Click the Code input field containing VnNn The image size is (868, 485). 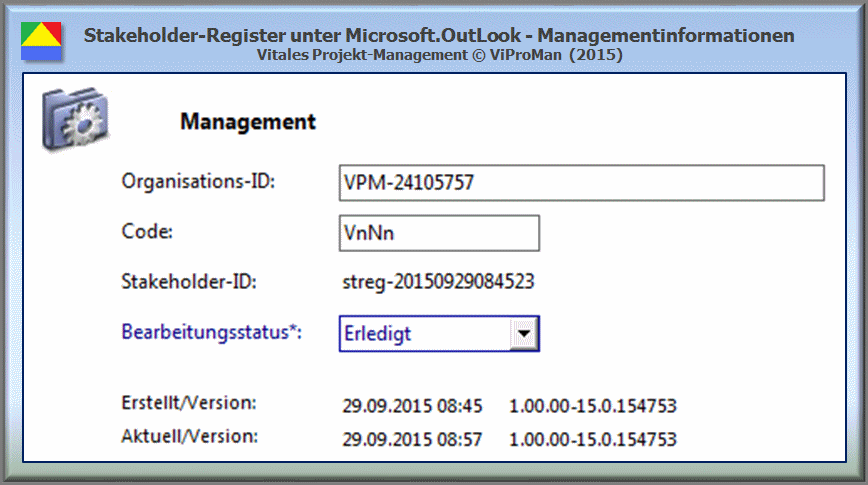point(439,233)
